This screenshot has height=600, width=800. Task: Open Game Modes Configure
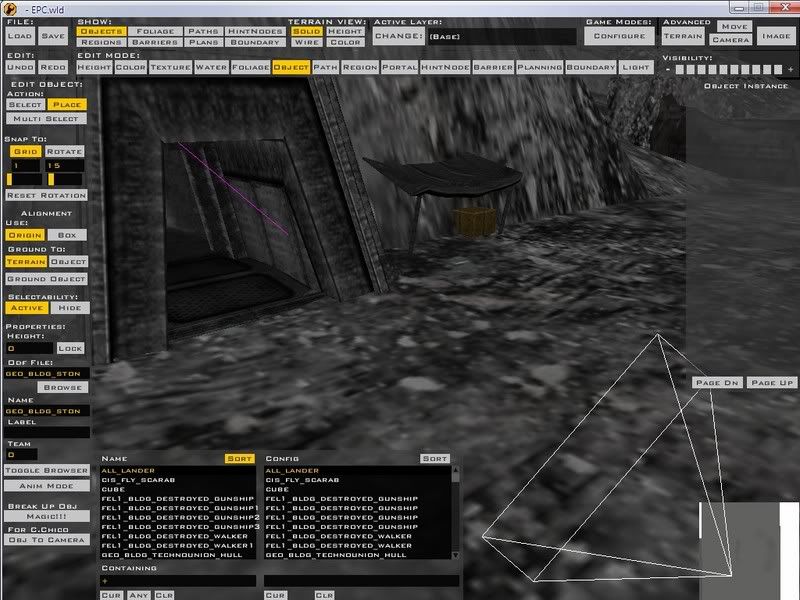(x=619, y=36)
